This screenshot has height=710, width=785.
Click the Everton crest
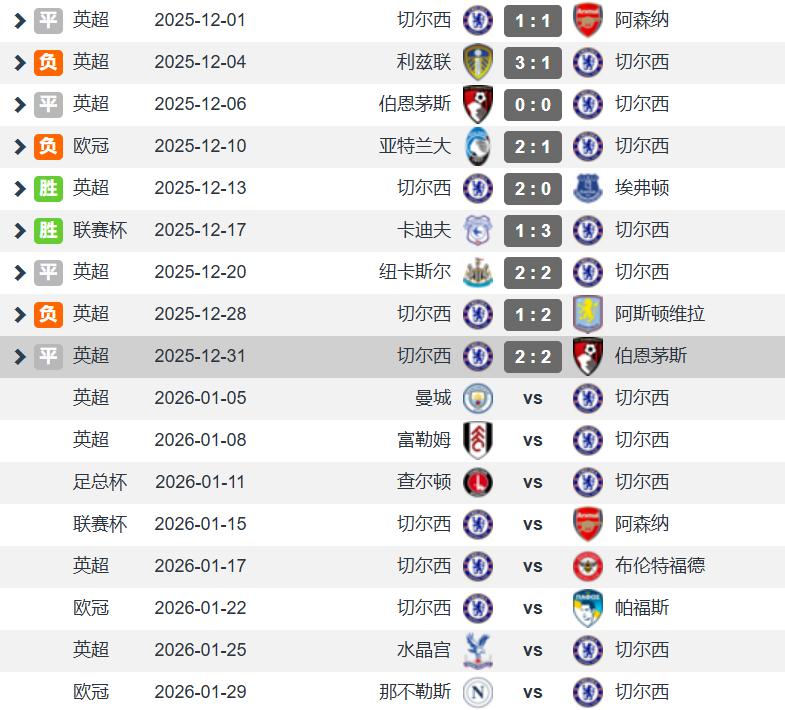click(x=588, y=188)
